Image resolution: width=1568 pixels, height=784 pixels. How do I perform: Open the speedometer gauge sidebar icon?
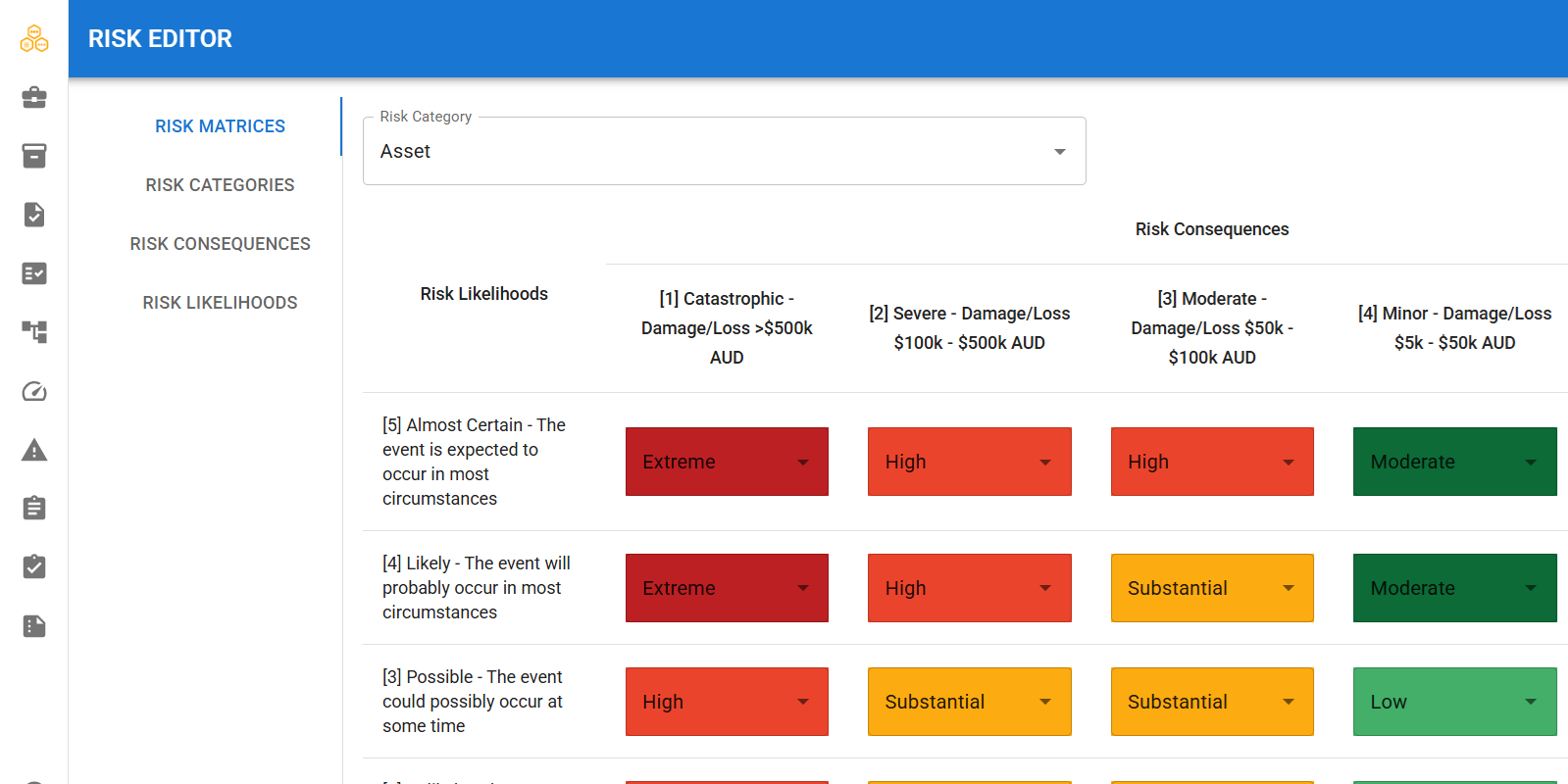tap(34, 391)
